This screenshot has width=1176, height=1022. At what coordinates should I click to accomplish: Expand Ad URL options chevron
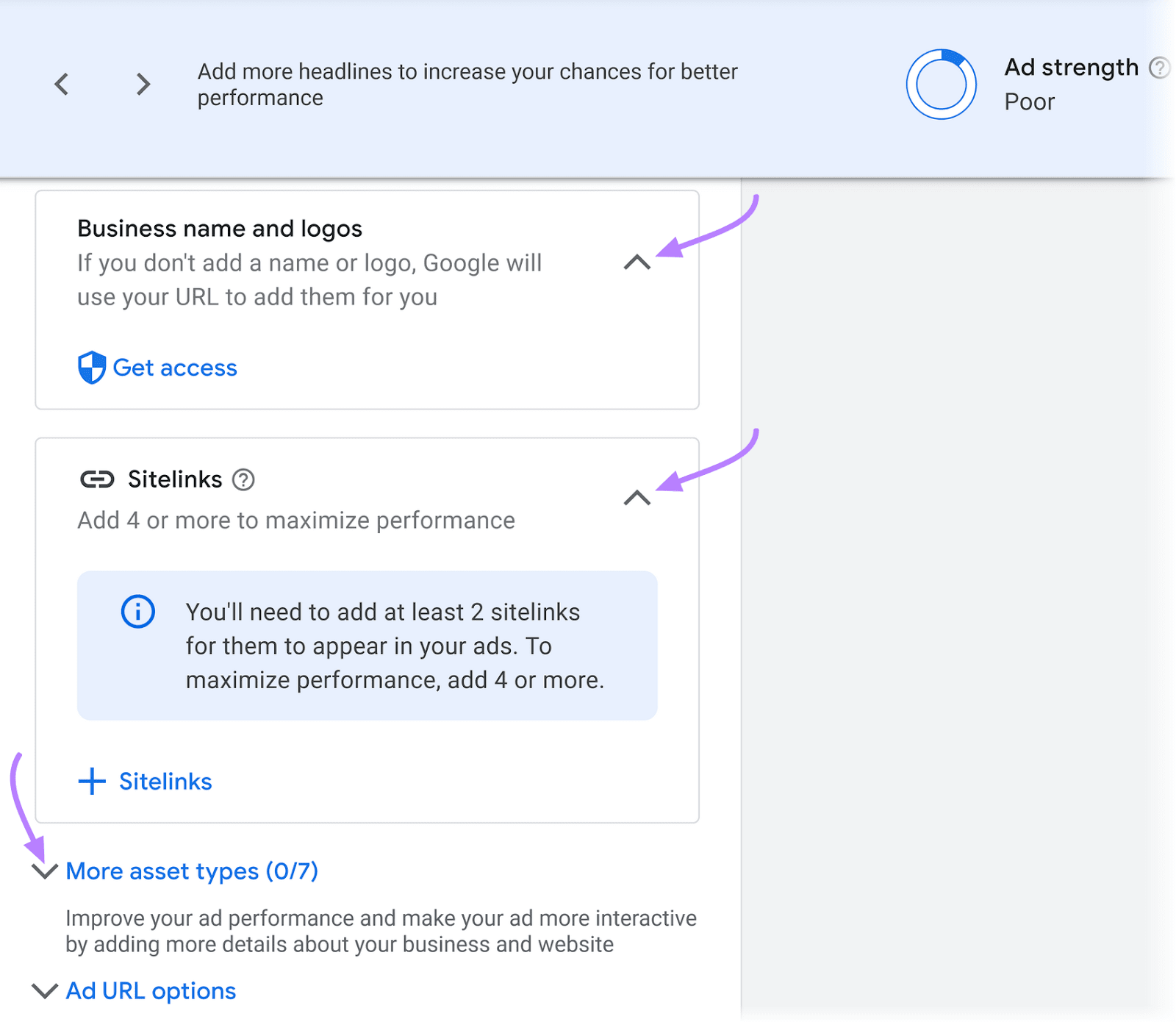45,991
